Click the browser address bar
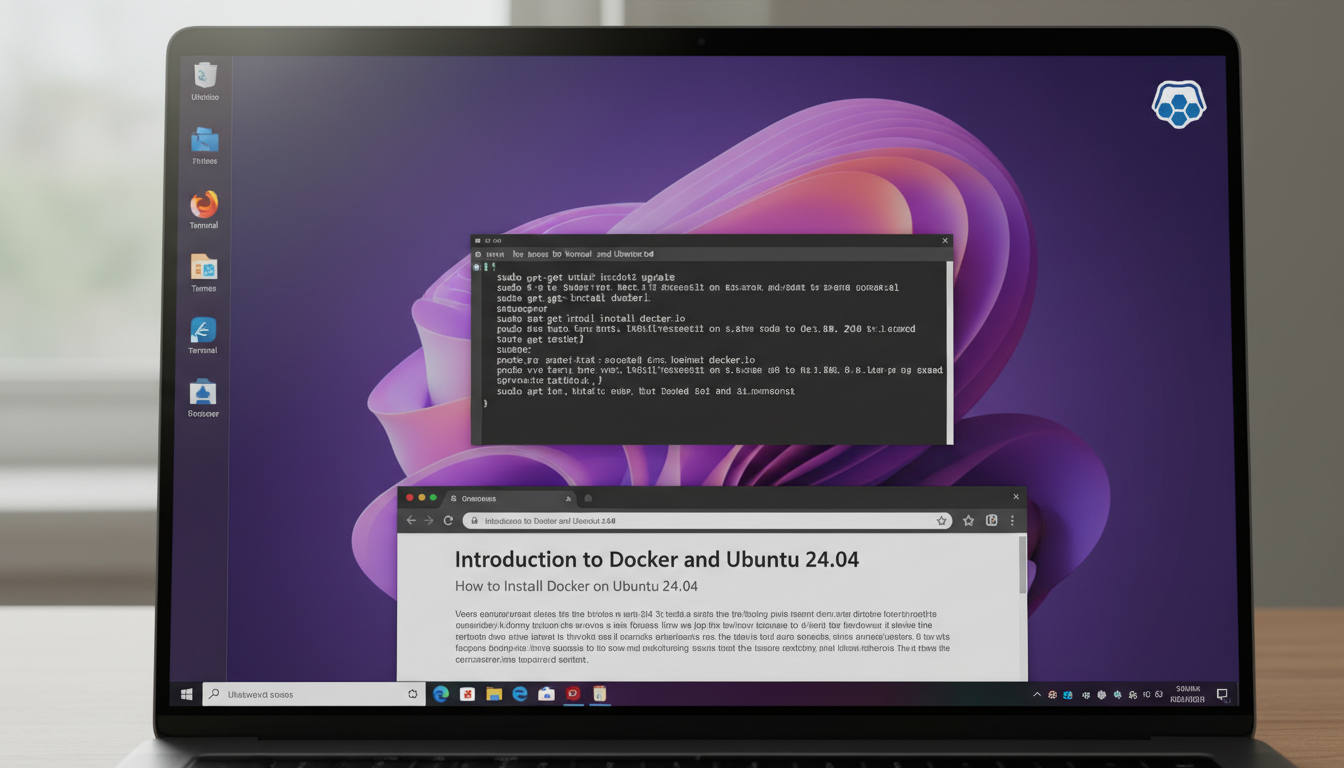Screen dimensions: 1344x768 point(708,521)
